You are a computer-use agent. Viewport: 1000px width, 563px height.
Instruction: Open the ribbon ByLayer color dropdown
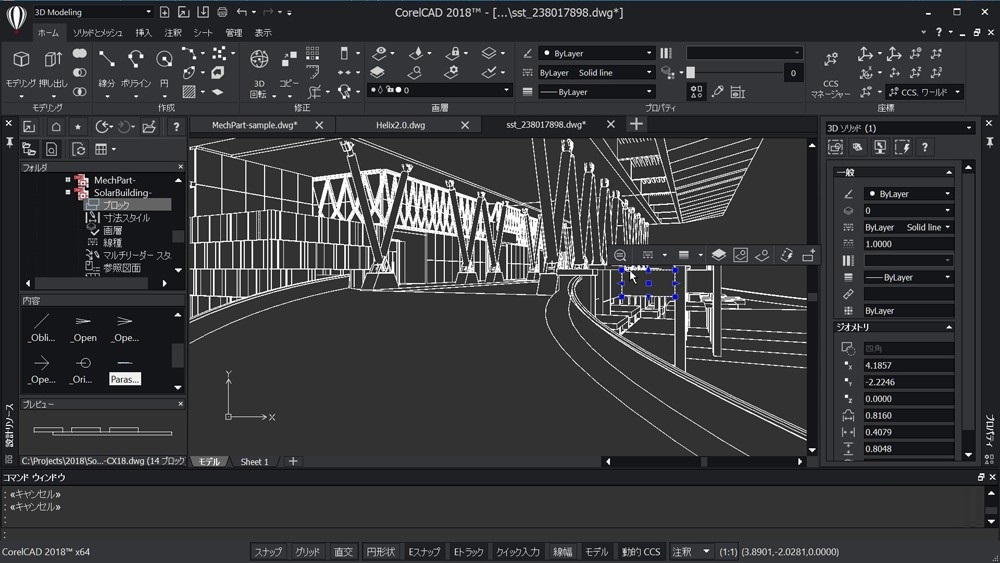pyautogui.click(x=596, y=53)
